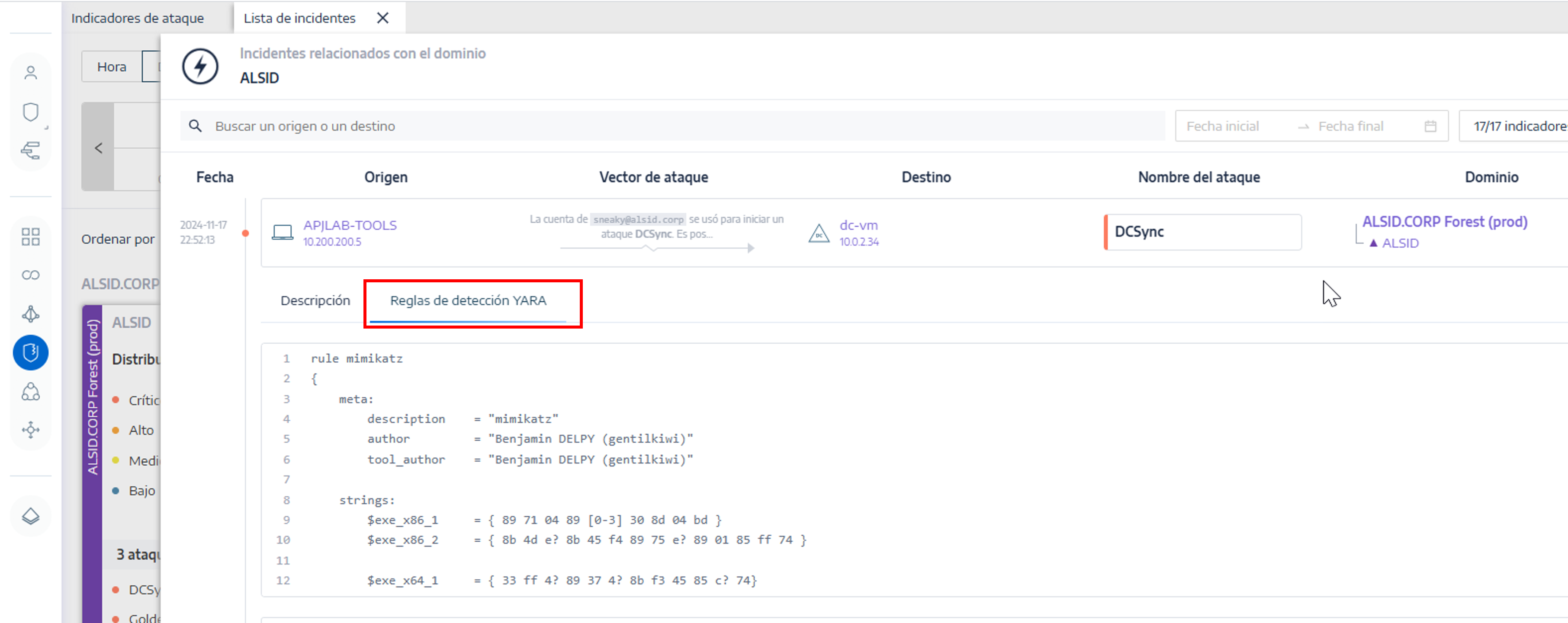Click the laptop icon beside APJLAB-TOOLS
The image size is (1568, 623).
click(283, 233)
